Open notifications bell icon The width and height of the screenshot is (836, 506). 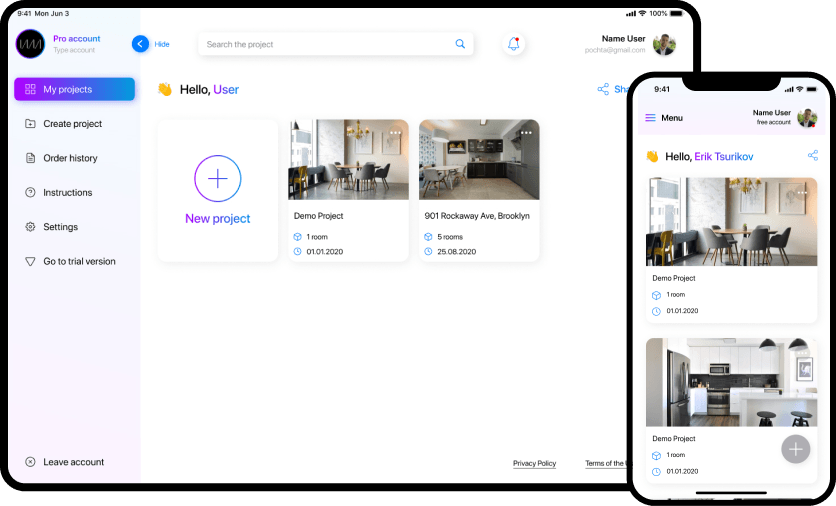(x=513, y=44)
